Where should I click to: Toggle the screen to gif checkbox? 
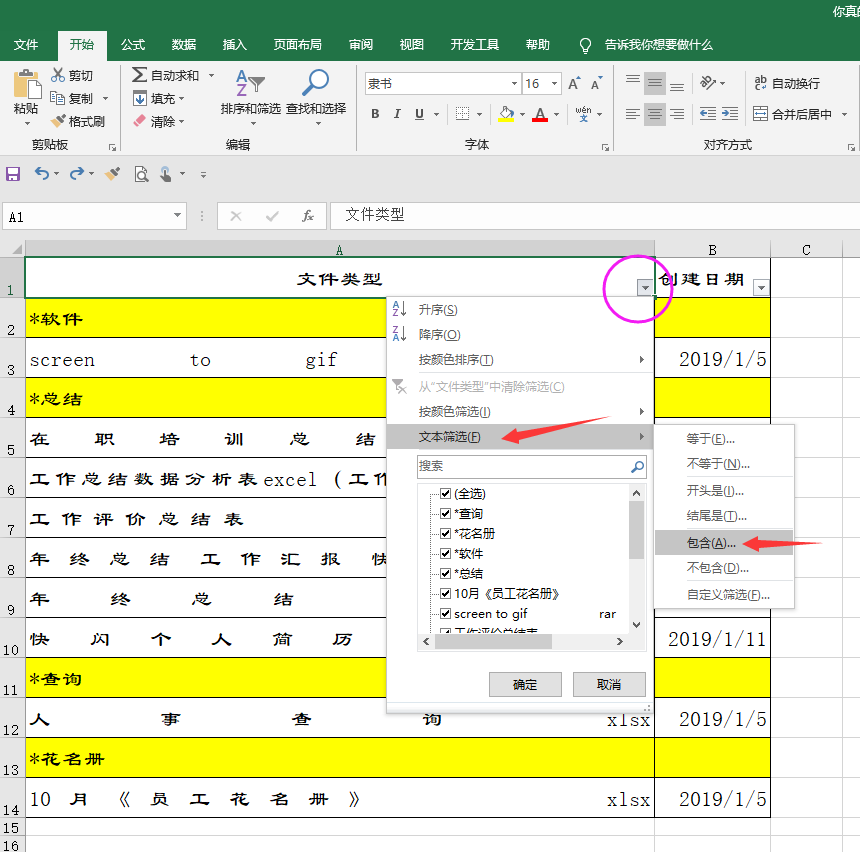pos(446,614)
